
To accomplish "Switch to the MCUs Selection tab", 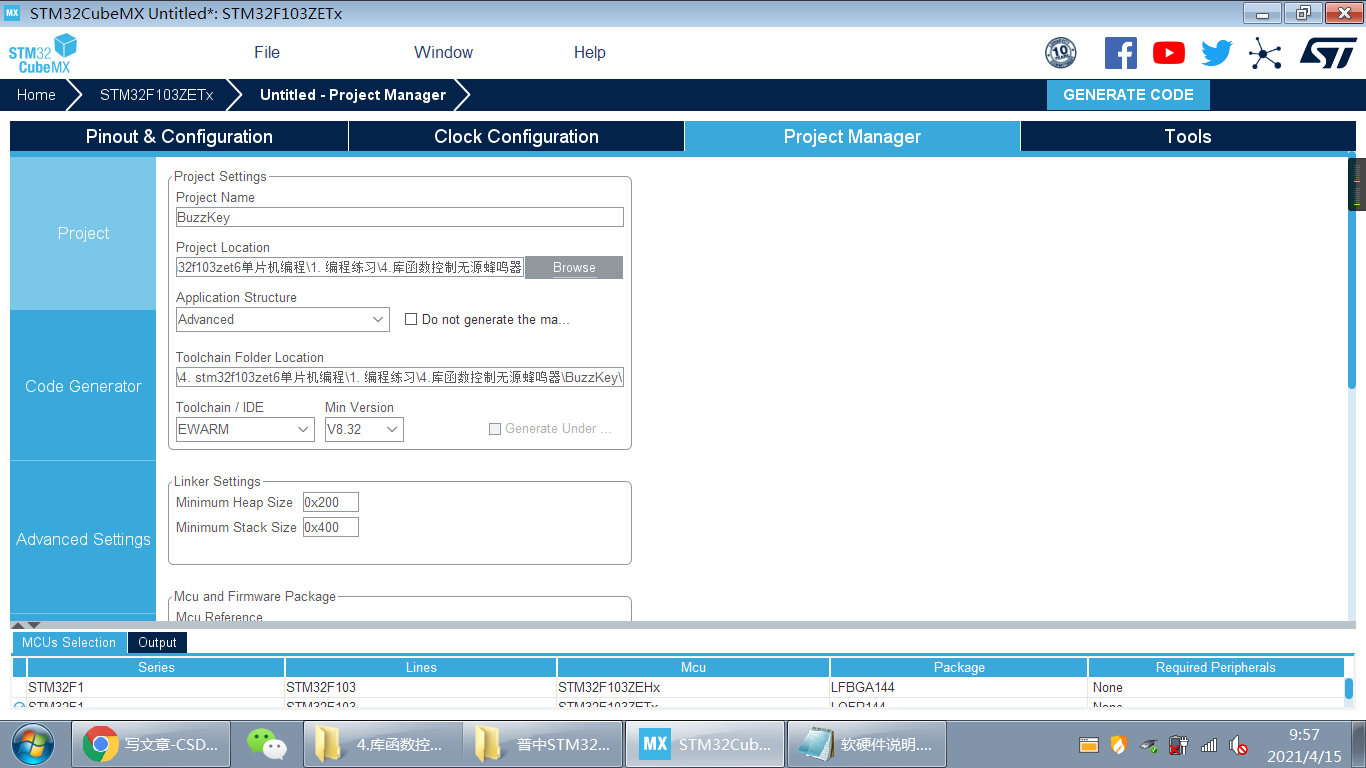I will click(69, 642).
